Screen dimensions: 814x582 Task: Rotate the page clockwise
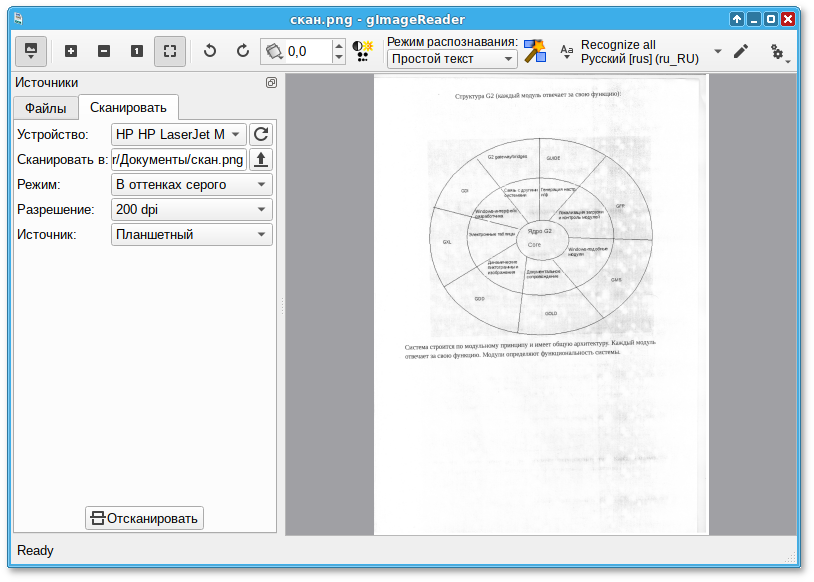[x=242, y=51]
